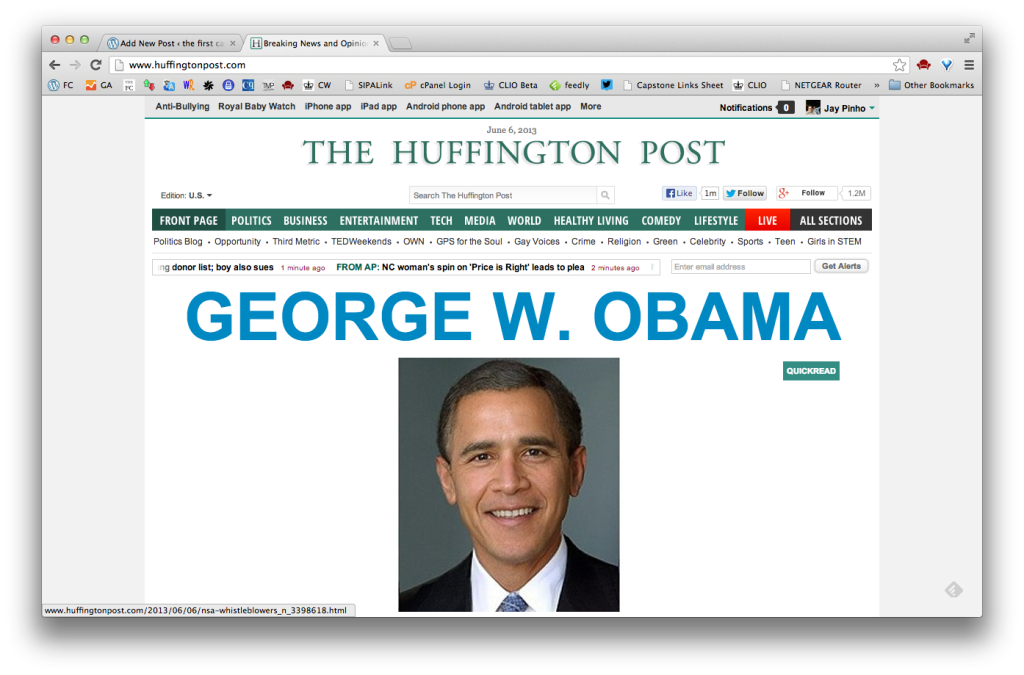Bookmark this page with the star icon
This screenshot has width=1024, height=675.
click(x=899, y=65)
